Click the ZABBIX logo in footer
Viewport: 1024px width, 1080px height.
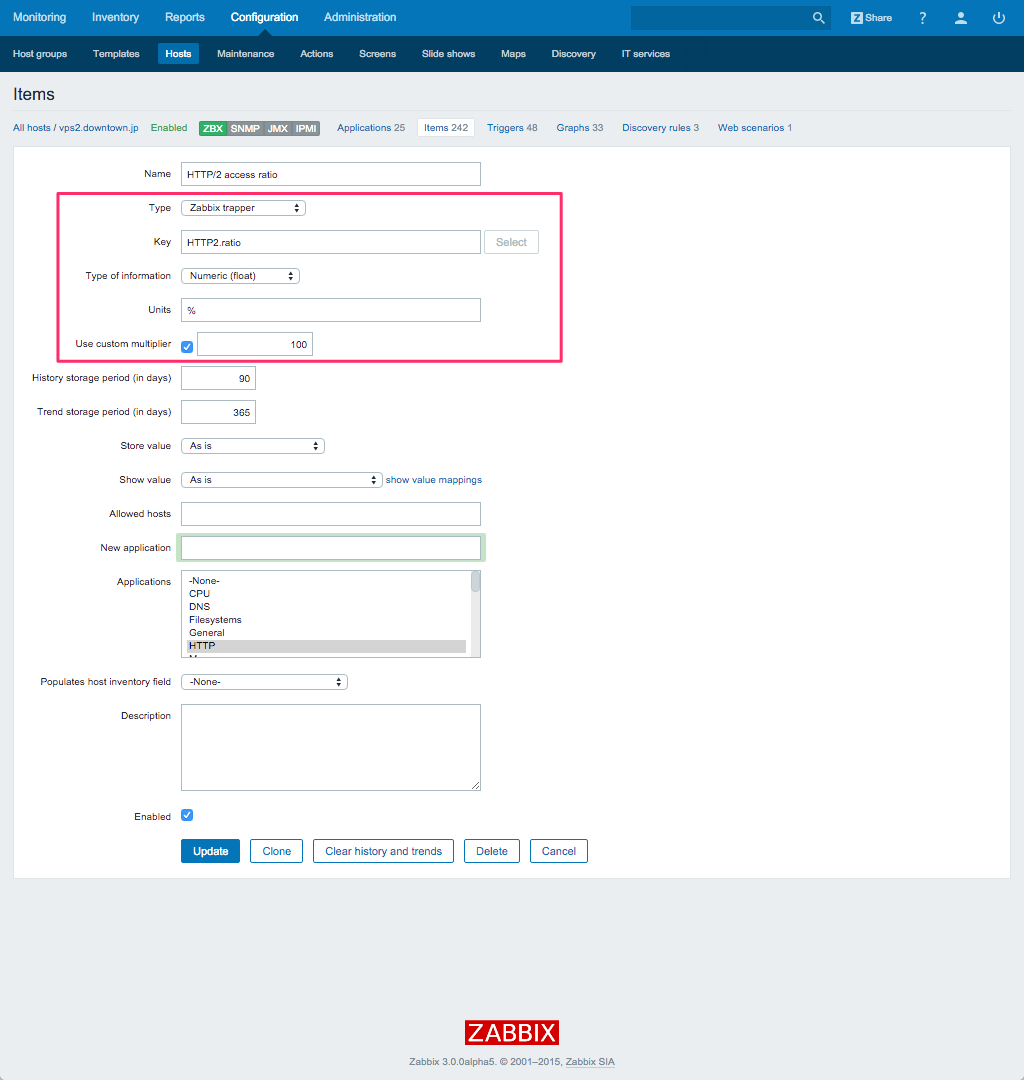tap(512, 1032)
